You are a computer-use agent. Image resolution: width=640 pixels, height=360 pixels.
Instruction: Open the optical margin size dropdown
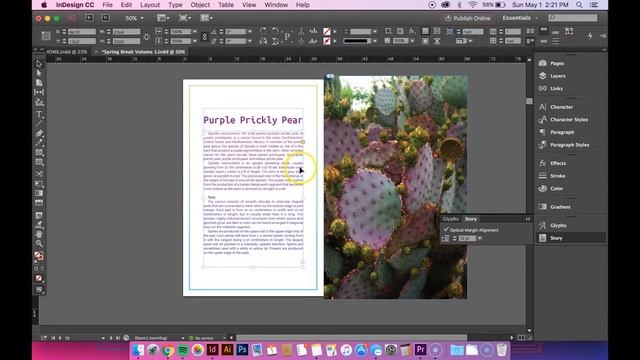[x=480, y=238]
